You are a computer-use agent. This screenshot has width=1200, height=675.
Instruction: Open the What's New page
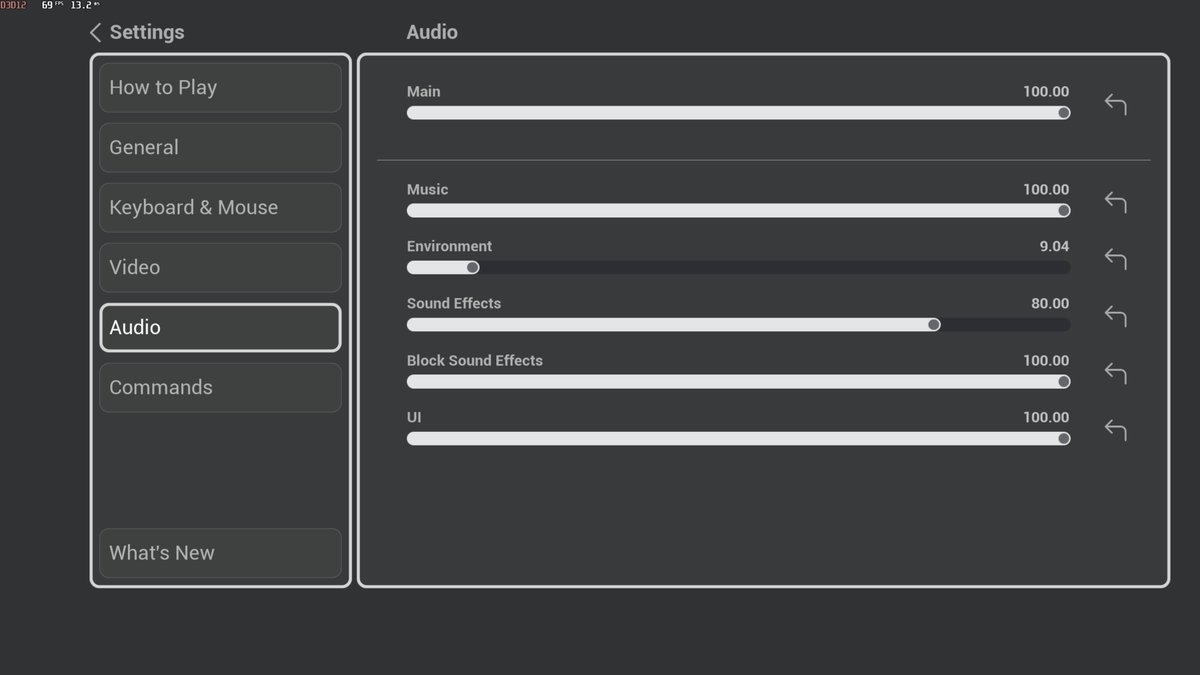click(220, 553)
